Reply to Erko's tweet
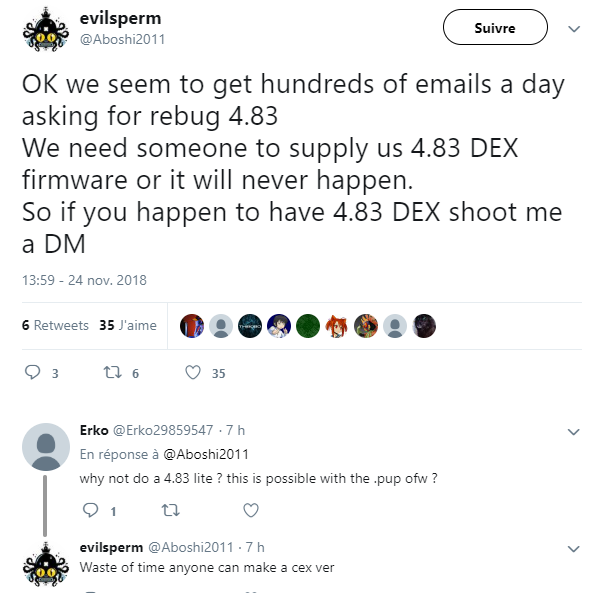 [x=90, y=510]
